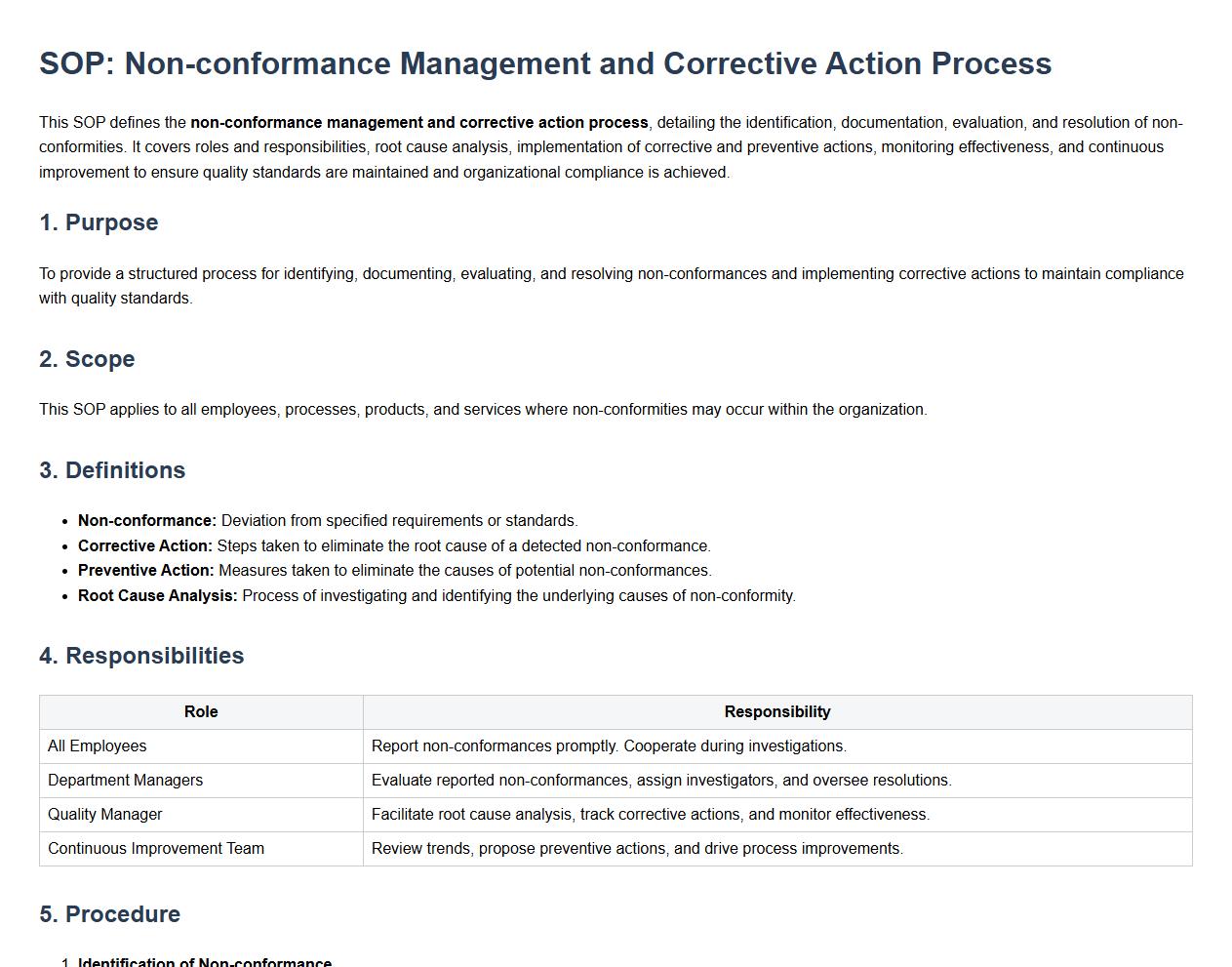Click the '4. Responsibilities' heading
This screenshot has height=967, width=1232.
(141, 656)
